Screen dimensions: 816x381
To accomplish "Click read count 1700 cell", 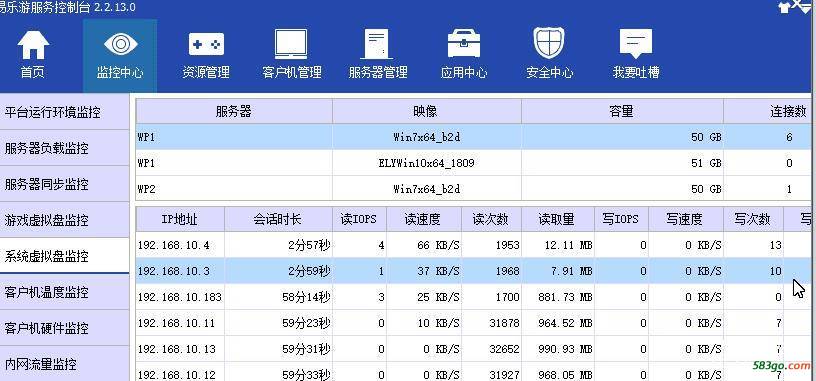I will click(x=491, y=297).
